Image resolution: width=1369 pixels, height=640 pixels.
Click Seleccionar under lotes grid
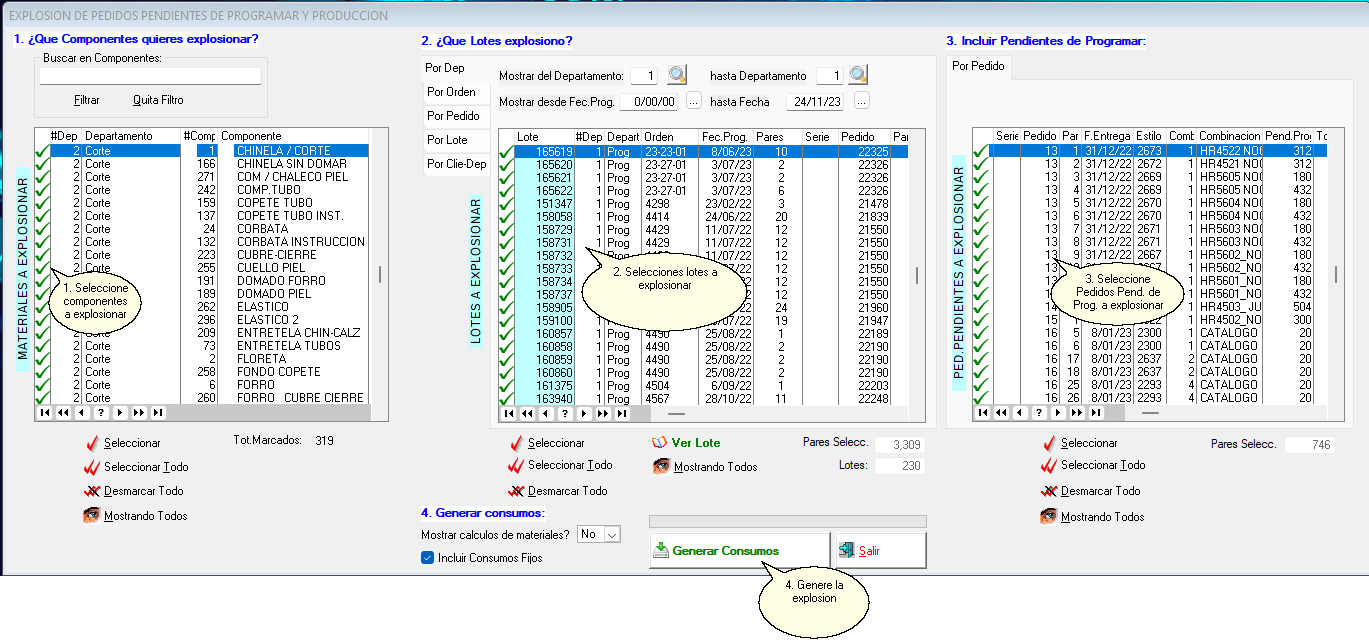(x=546, y=443)
